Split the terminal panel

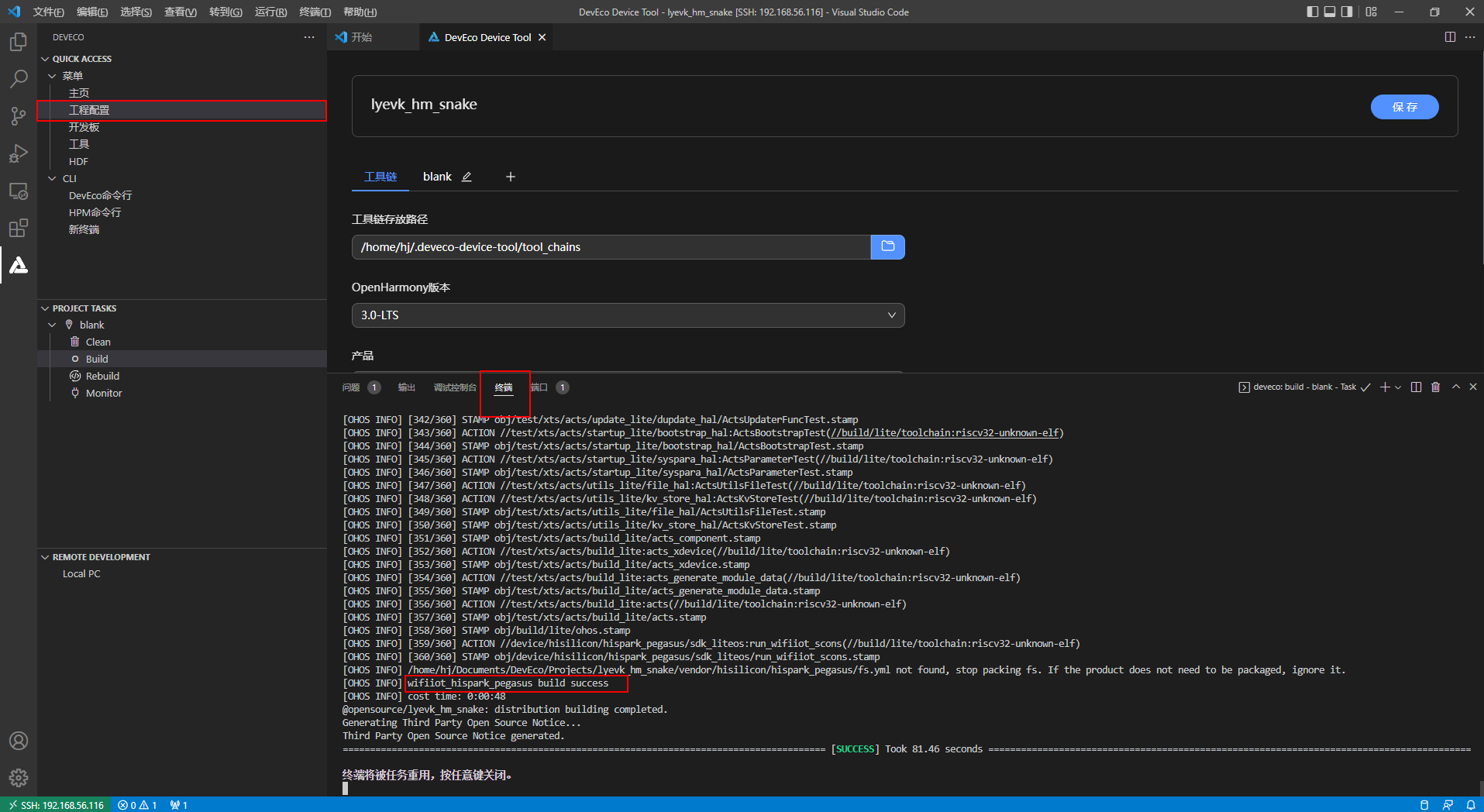(1416, 387)
